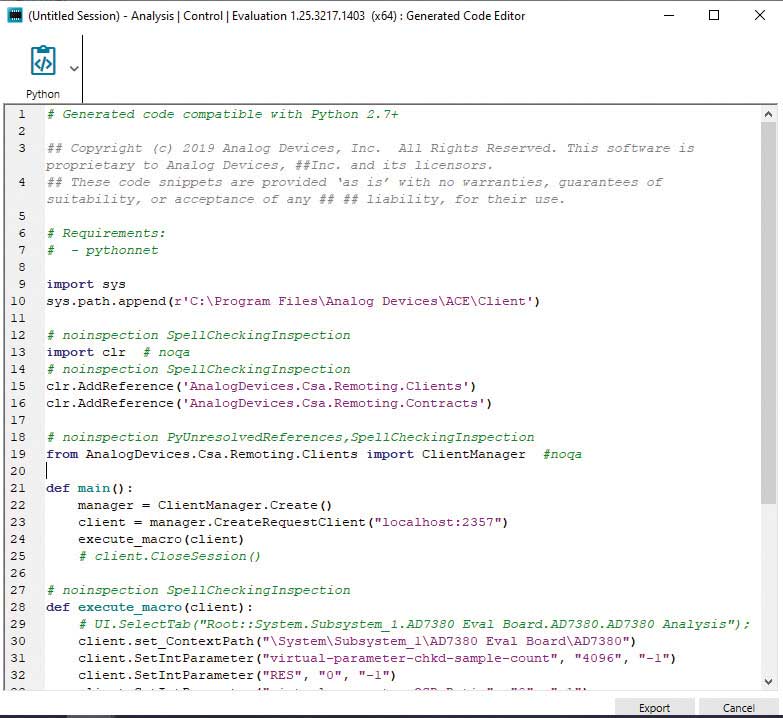Viewport: 783px width, 718px height.
Task: Click the application icon in title bar
Action: [x=15, y=15]
